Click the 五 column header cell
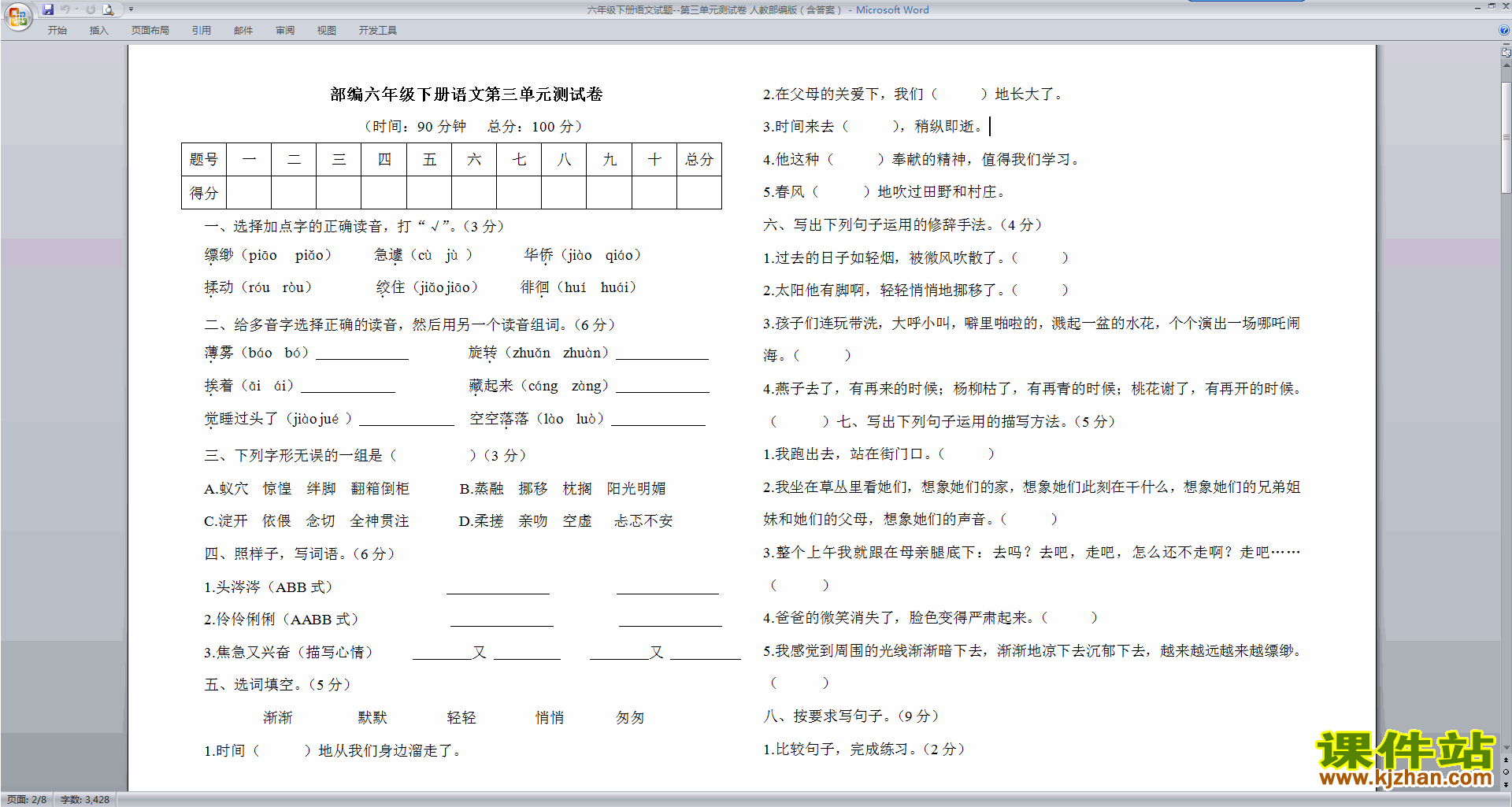The image size is (1512, 807). pyautogui.click(x=429, y=160)
